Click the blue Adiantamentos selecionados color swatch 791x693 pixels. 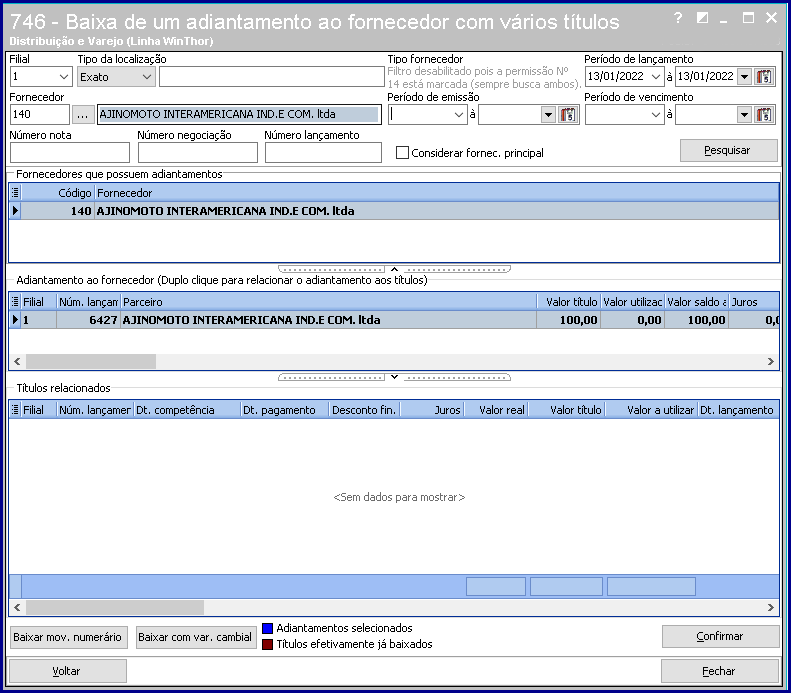pos(267,628)
